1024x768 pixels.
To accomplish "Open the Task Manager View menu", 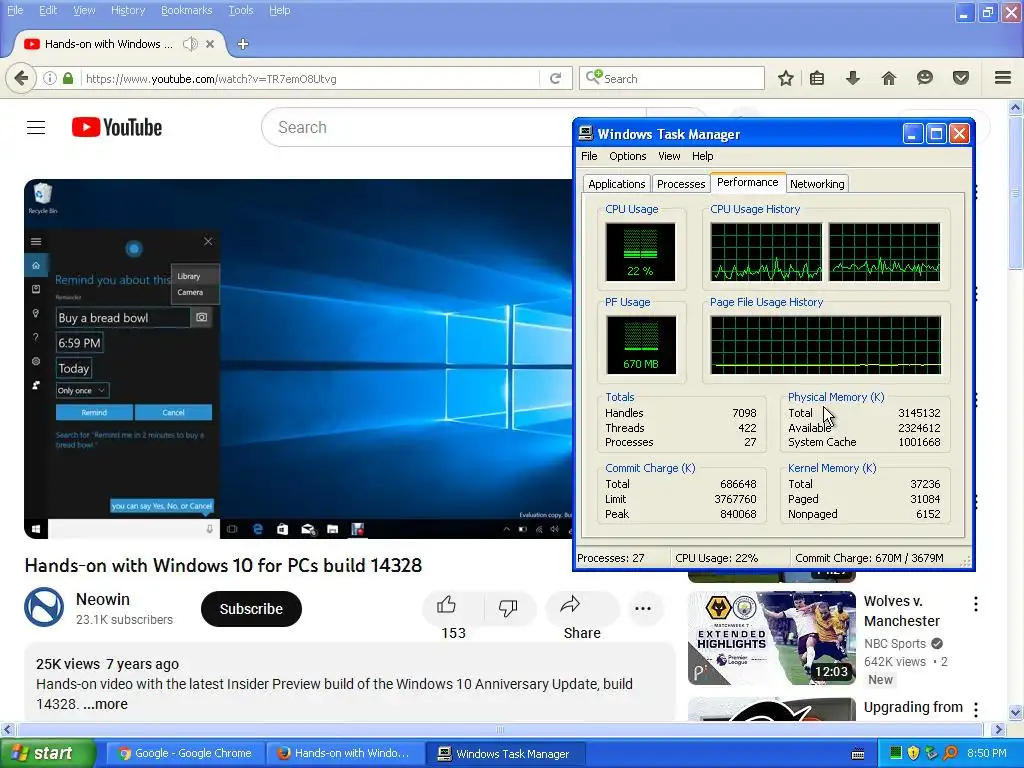I will (x=669, y=156).
